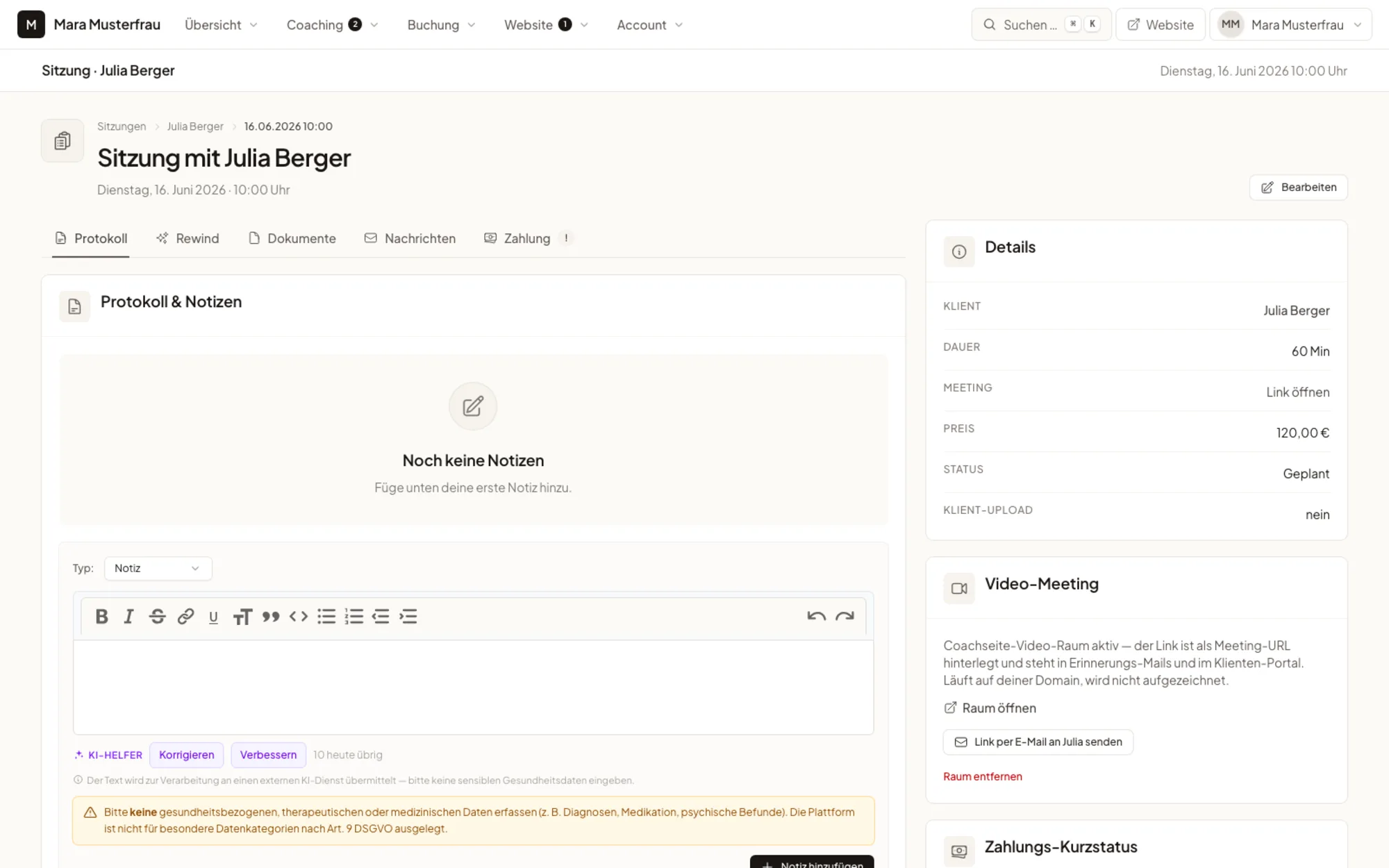The image size is (1389, 868).
Task: Open the Typ dropdown set to Notiz
Action: pos(158,568)
